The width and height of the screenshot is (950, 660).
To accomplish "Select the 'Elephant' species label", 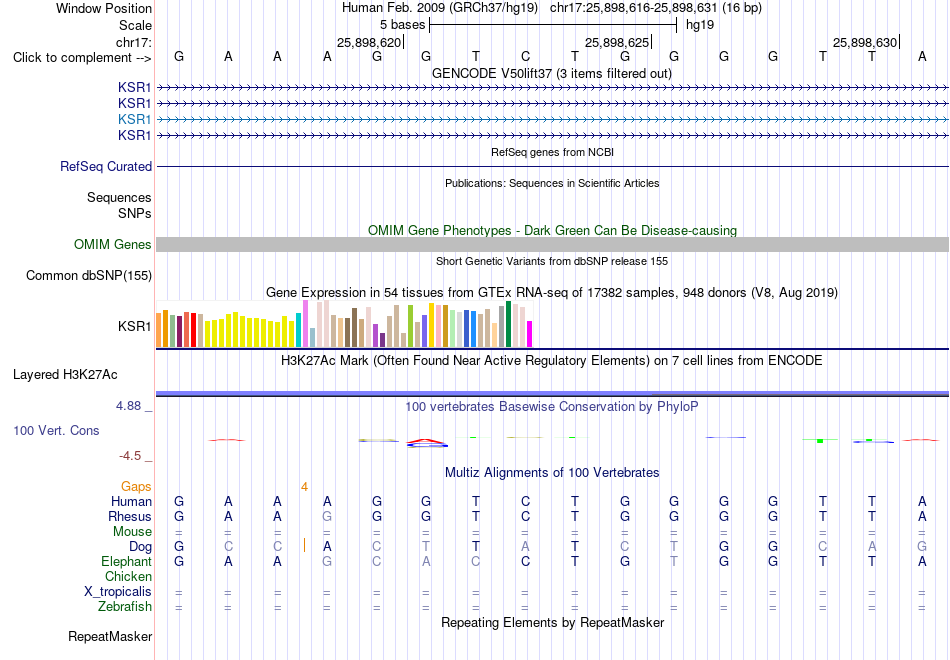I will click(x=126, y=561).
